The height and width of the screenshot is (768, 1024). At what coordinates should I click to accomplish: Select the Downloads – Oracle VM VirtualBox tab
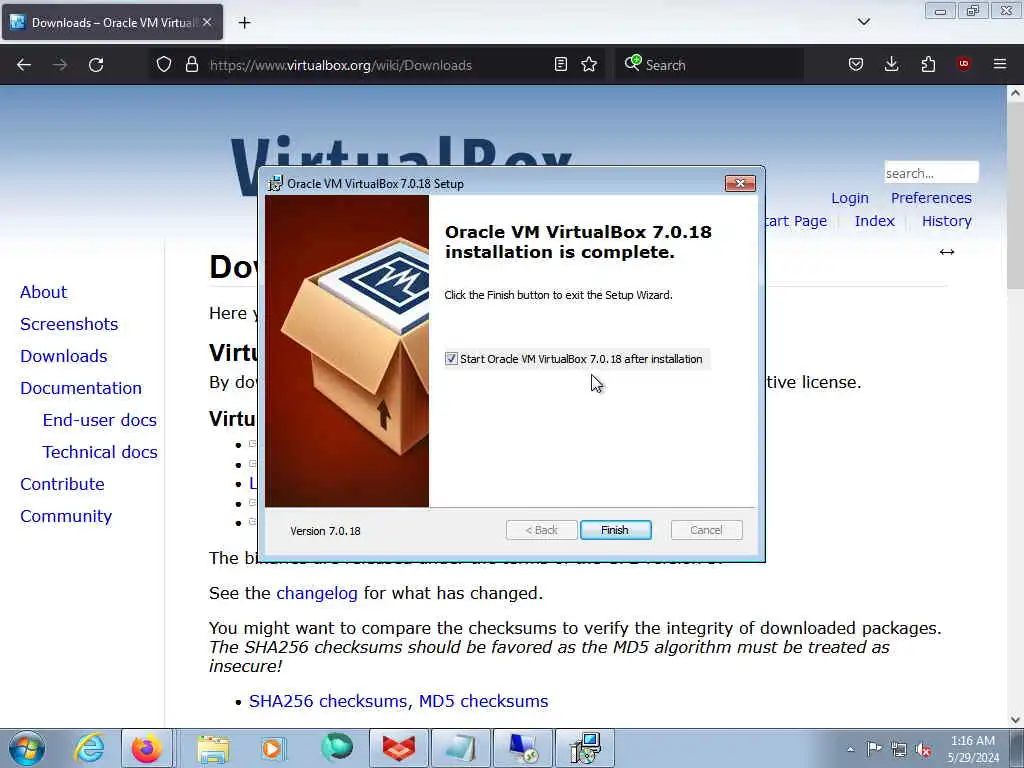click(x=112, y=23)
